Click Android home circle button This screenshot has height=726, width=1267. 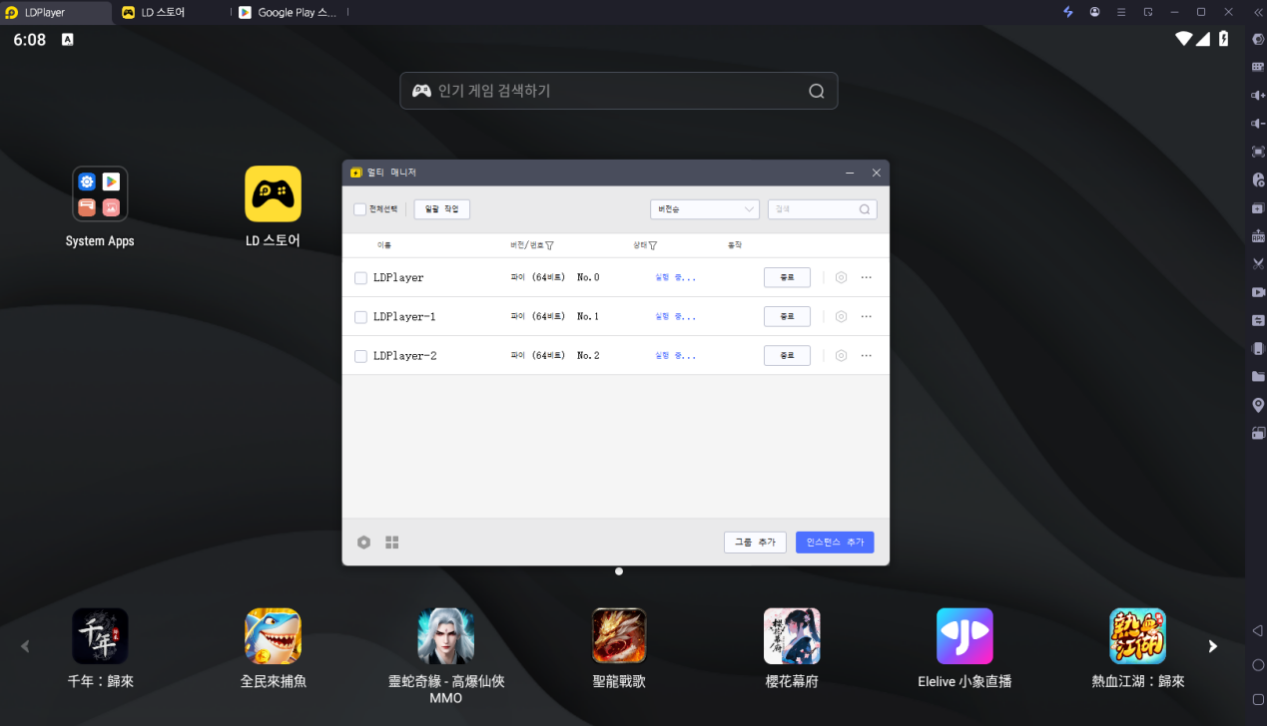(1258, 665)
